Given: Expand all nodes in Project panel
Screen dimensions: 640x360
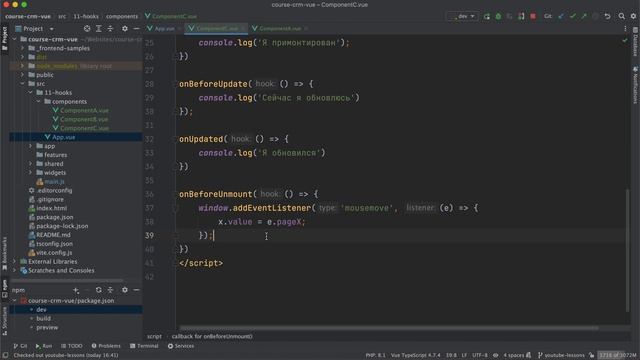Looking at the screenshot, I should [99, 29].
